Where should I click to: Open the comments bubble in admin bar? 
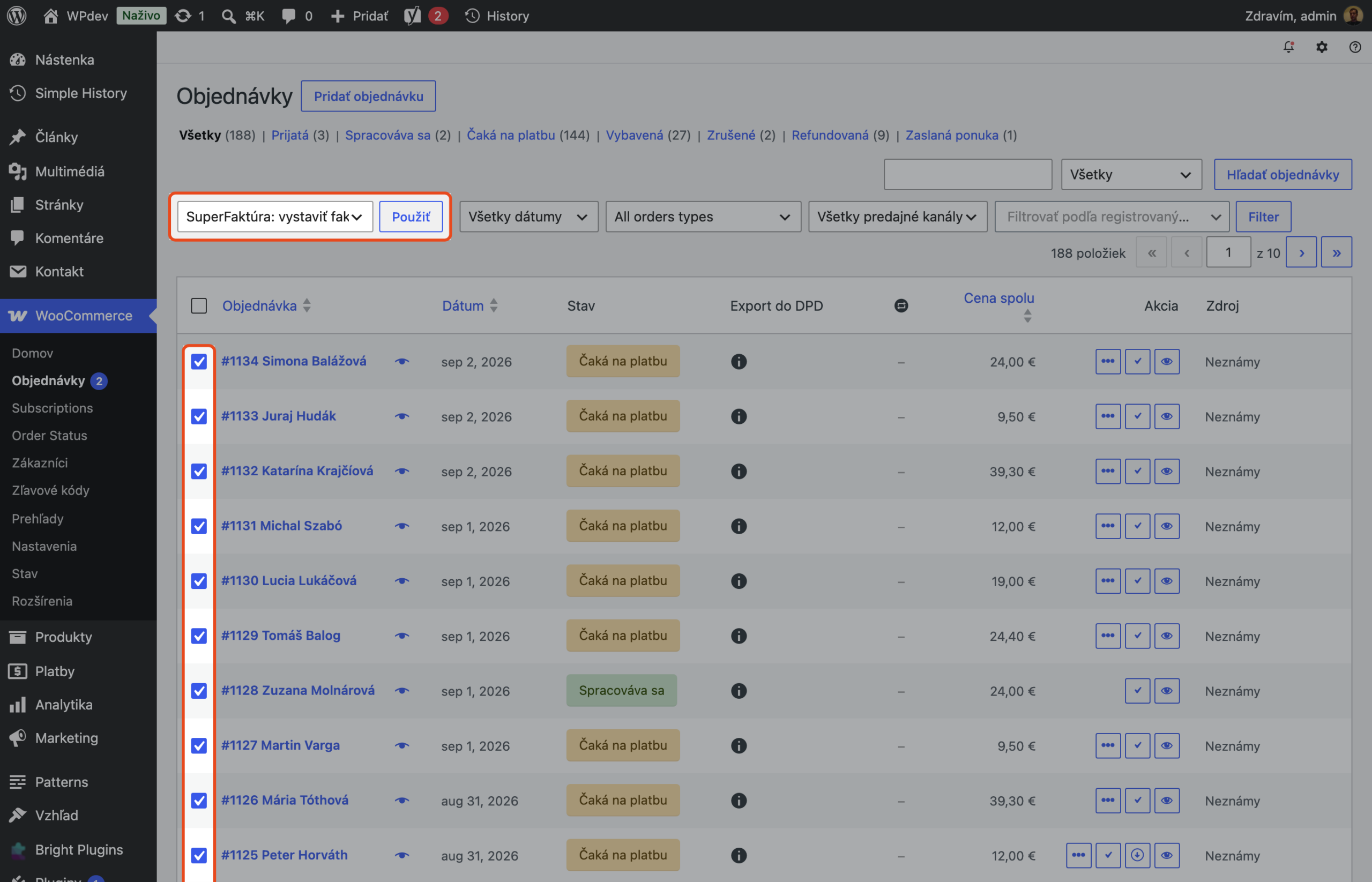click(x=288, y=16)
